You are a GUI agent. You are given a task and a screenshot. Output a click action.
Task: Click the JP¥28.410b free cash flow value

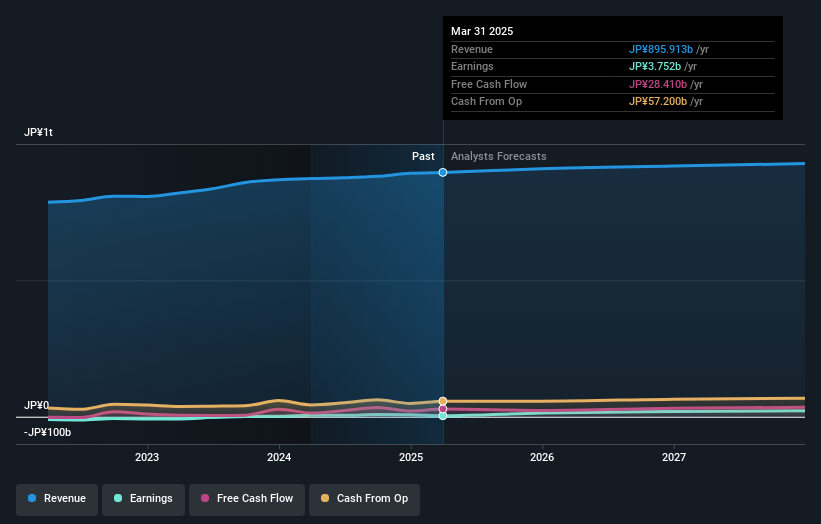(658, 84)
